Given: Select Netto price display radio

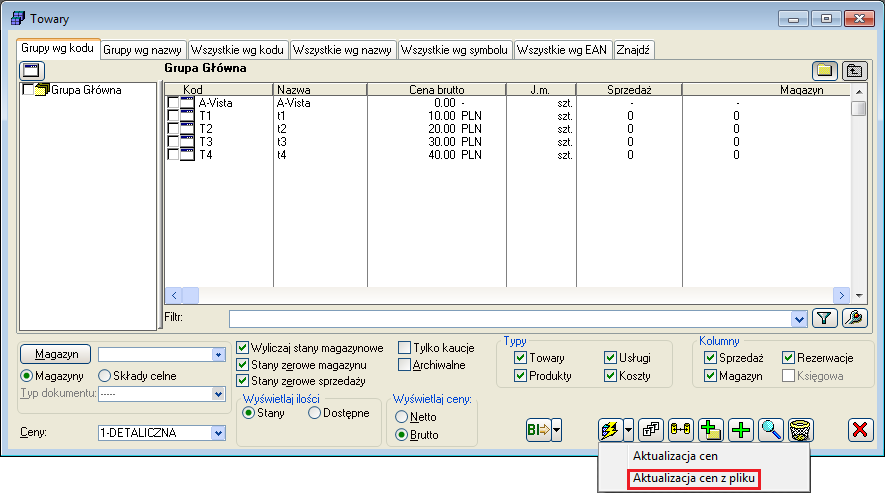Looking at the screenshot, I should pos(401,416).
